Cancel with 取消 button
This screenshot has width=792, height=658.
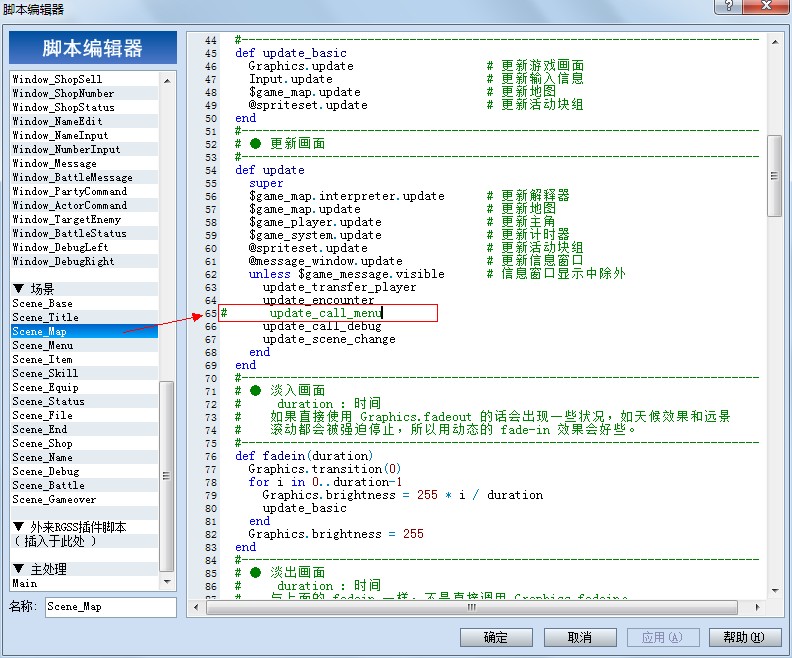(x=579, y=637)
